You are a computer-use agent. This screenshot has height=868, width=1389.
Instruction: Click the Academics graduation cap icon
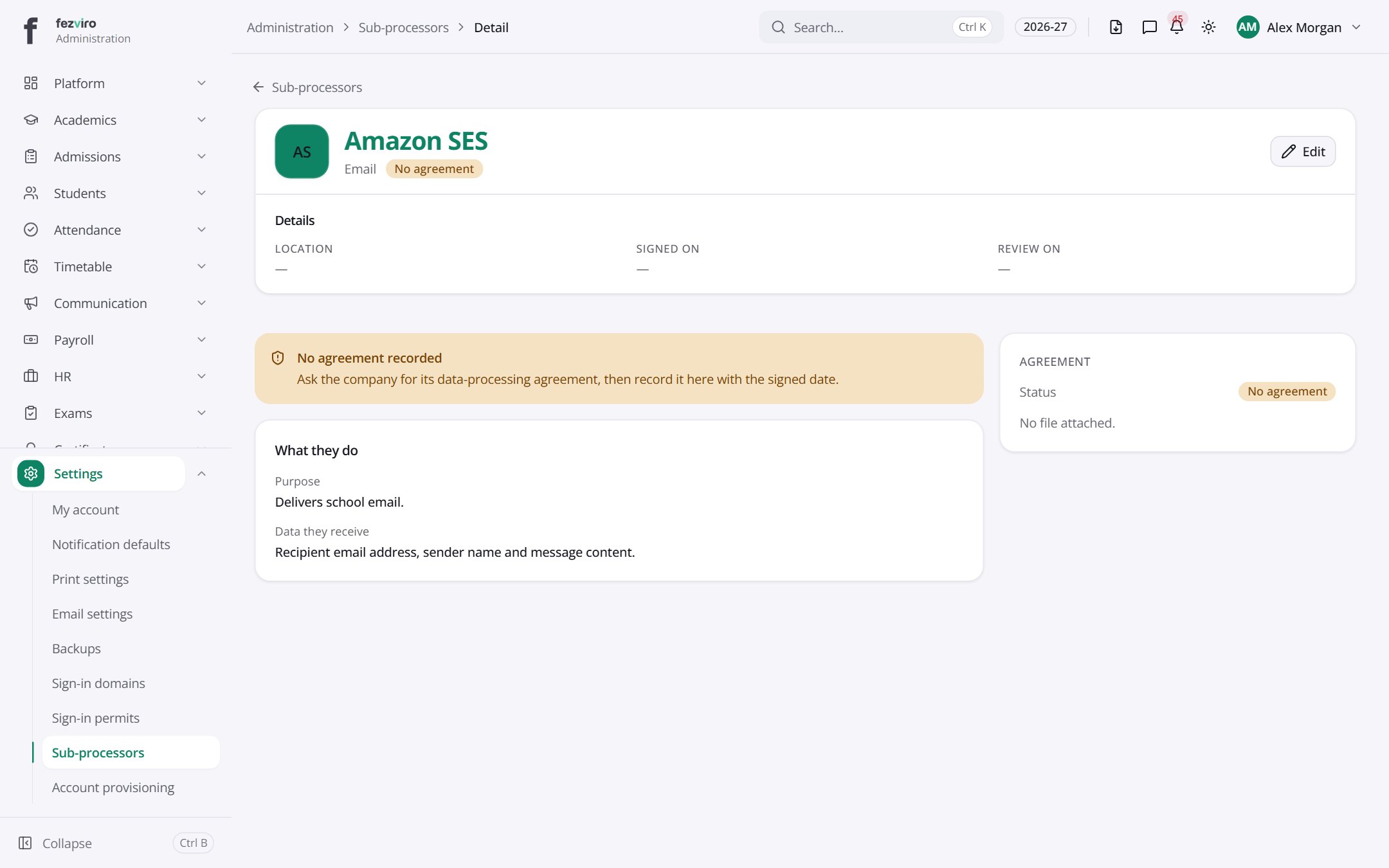31,120
